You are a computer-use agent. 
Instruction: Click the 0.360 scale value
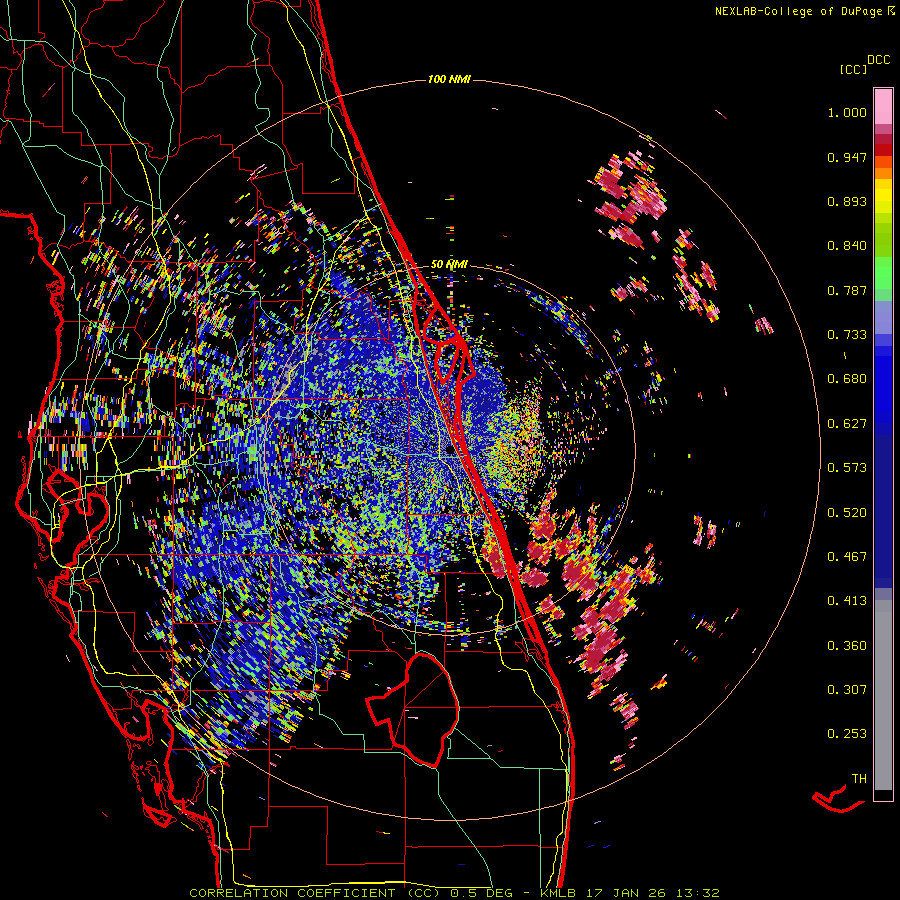(847, 646)
